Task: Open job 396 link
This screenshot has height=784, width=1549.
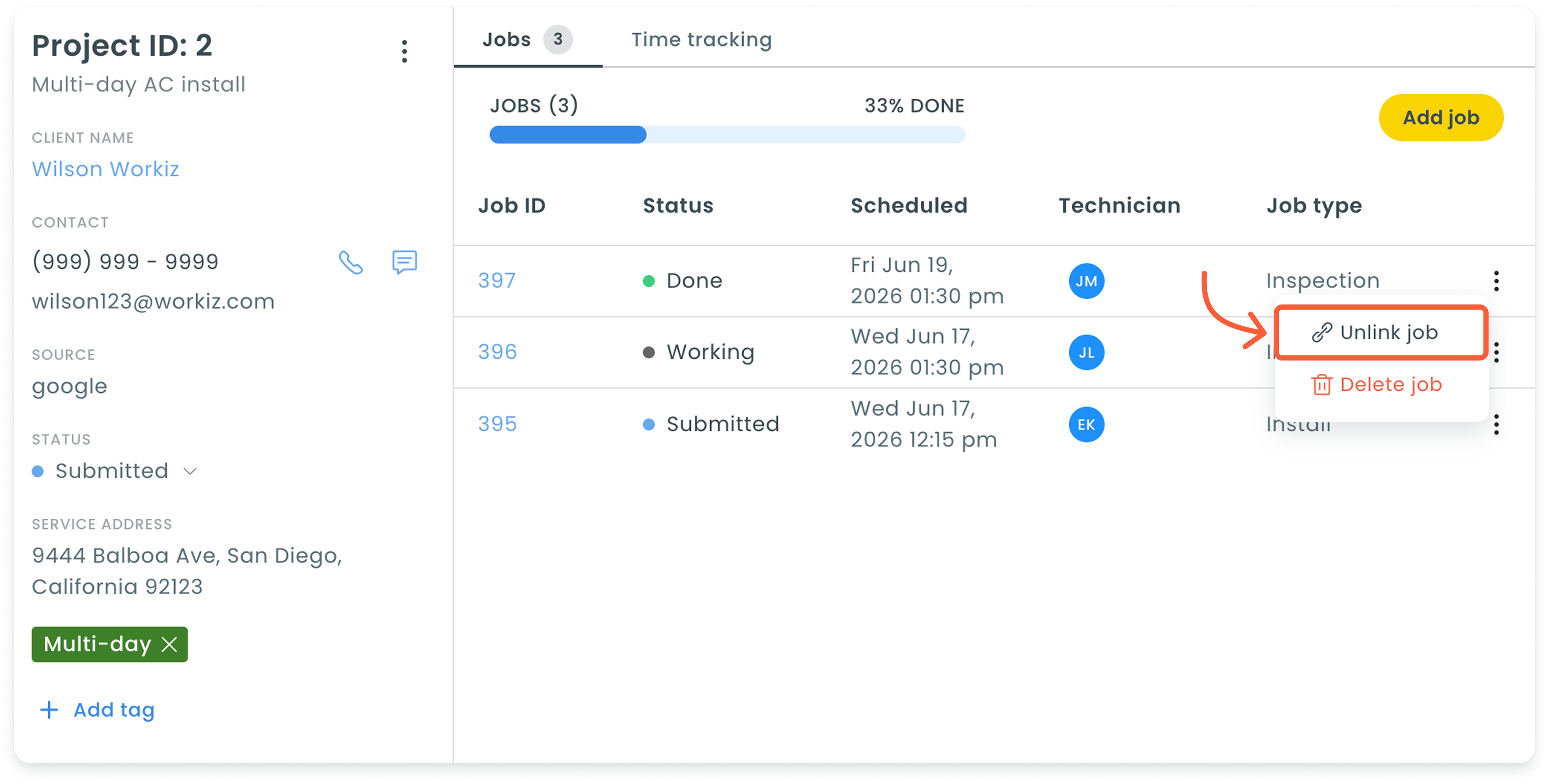Action: pos(497,352)
